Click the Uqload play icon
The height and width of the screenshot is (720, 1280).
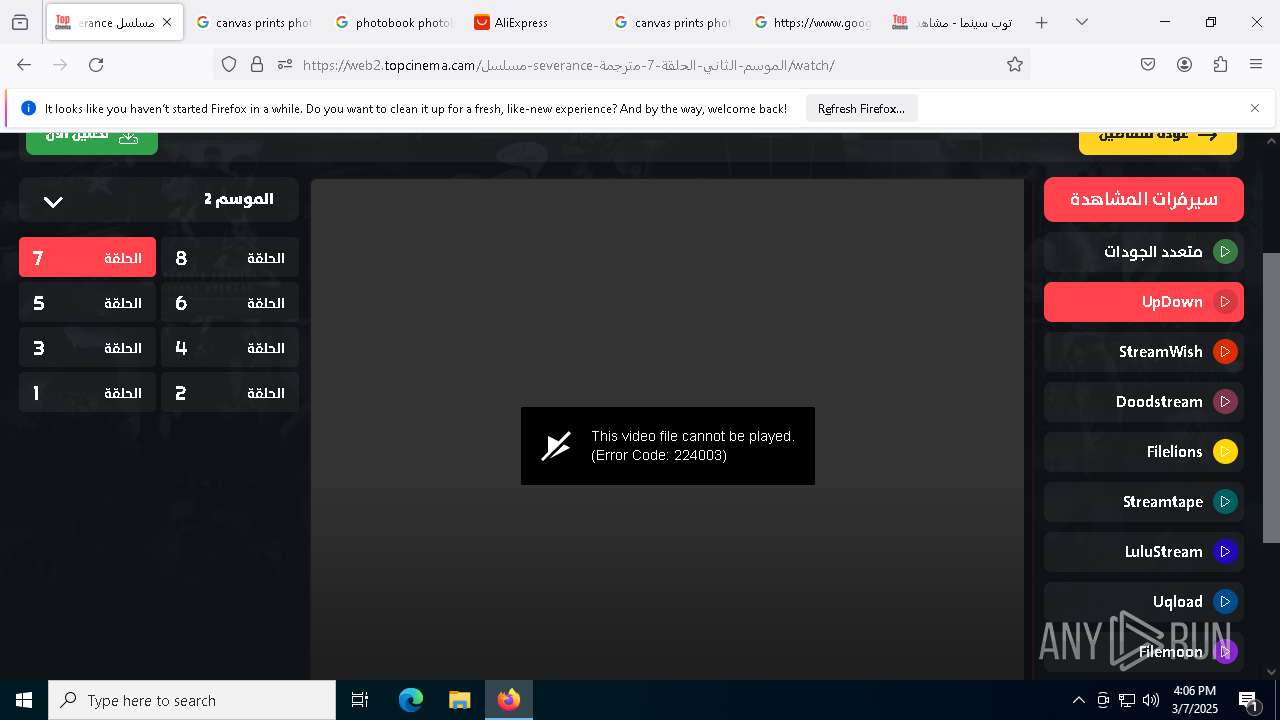tap(1225, 602)
